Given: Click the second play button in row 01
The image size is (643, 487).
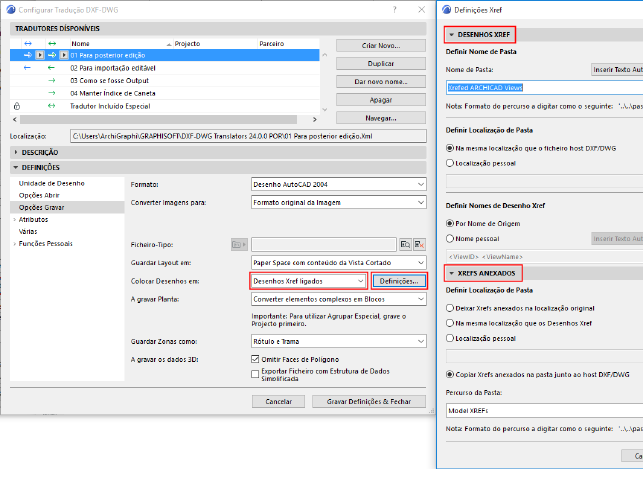Looking at the screenshot, I should [x=64, y=55].
